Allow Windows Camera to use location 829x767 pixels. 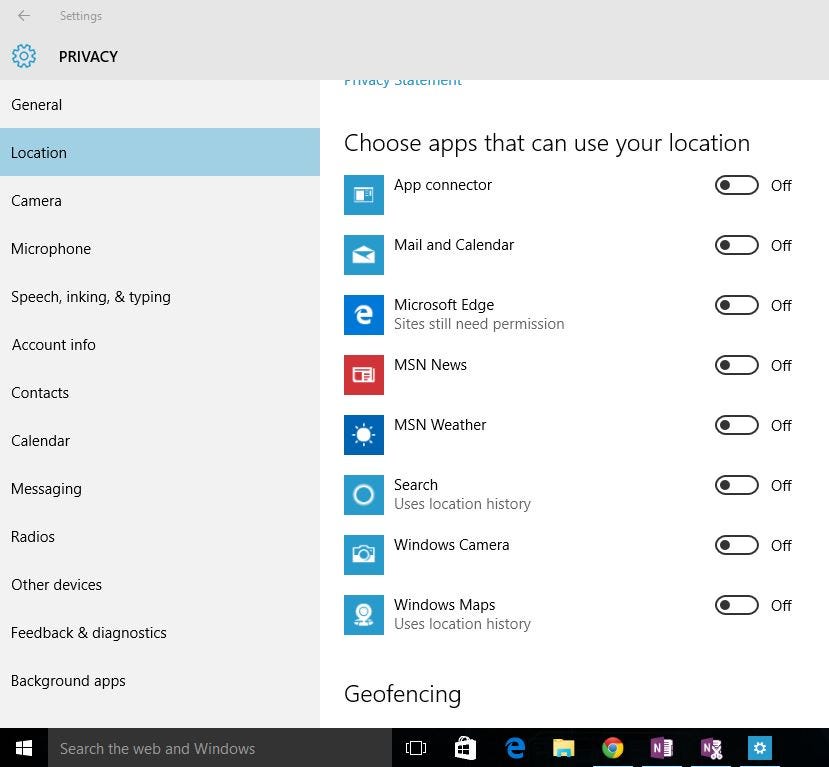tap(736, 546)
